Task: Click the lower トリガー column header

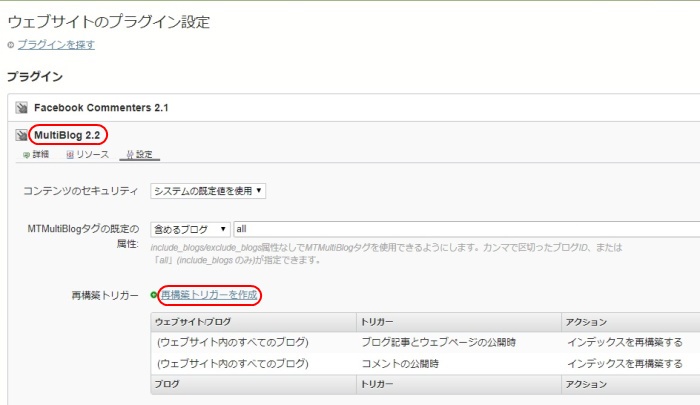Action: (x=459, y=384)
